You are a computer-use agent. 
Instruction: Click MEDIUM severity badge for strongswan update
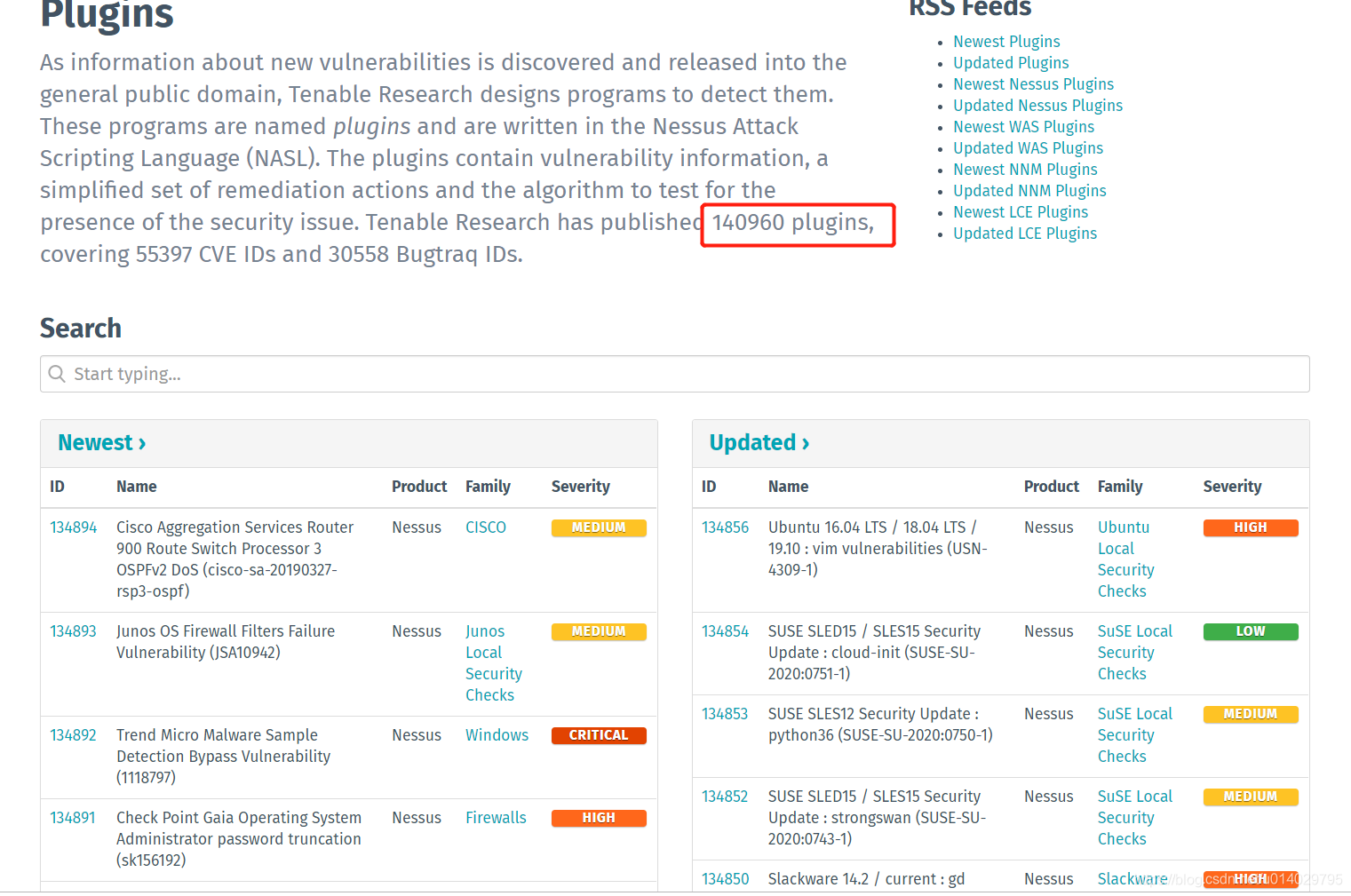(1251, 797)
